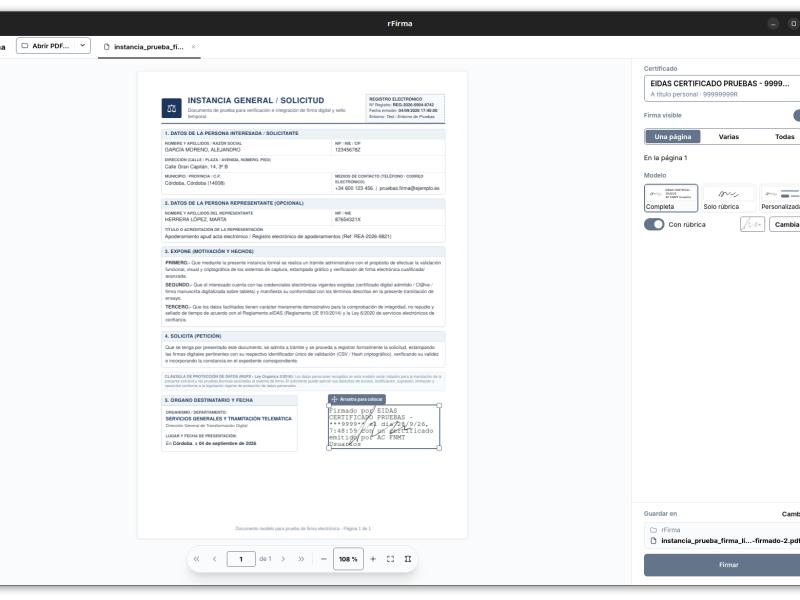Toggle the Con rúbrica switch
The height and width of the screenshot is (600, 800).
[x=654, y=224]
